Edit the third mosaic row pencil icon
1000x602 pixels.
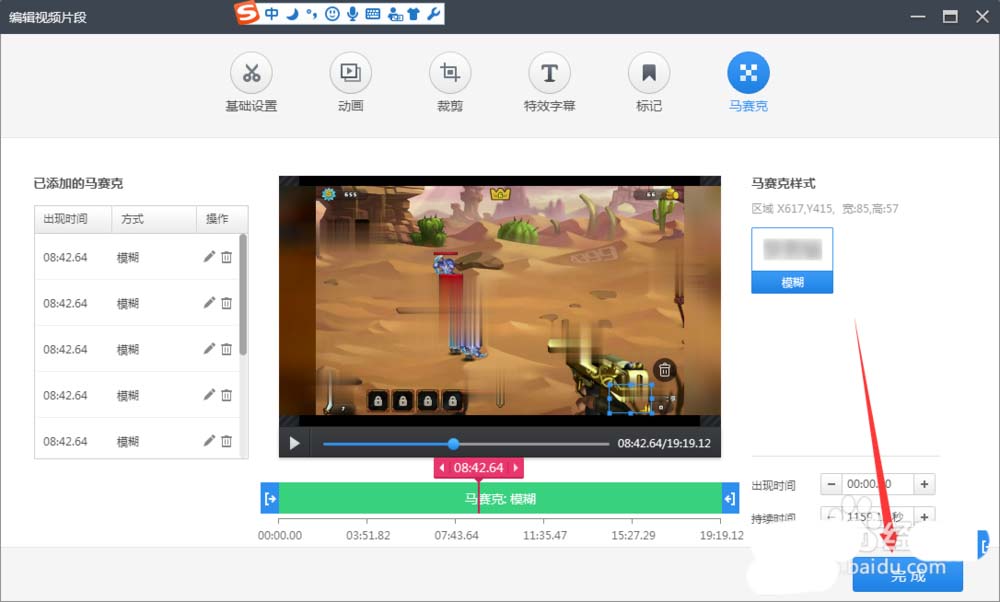coord(209,348)
